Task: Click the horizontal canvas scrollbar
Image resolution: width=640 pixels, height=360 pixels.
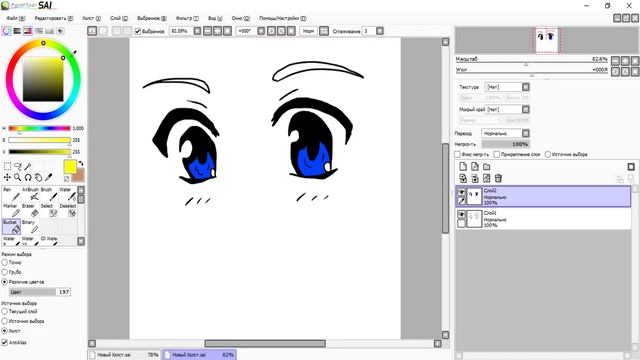Action: click(265, 344)
